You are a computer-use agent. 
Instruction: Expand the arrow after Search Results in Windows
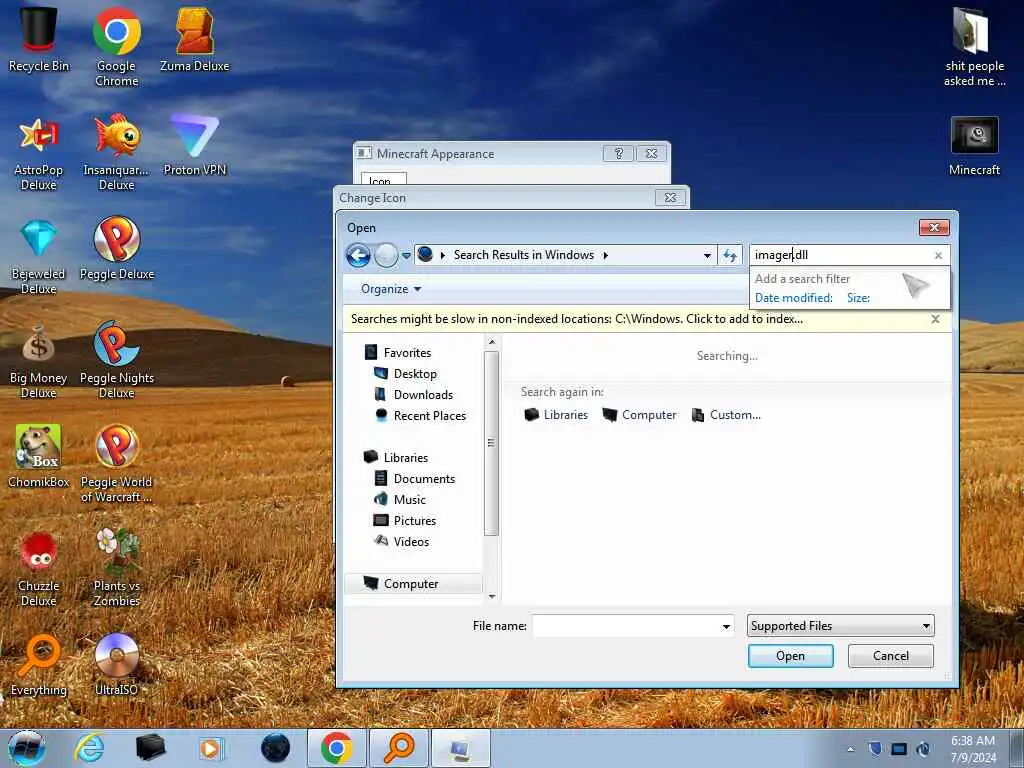tap(606, 255)
